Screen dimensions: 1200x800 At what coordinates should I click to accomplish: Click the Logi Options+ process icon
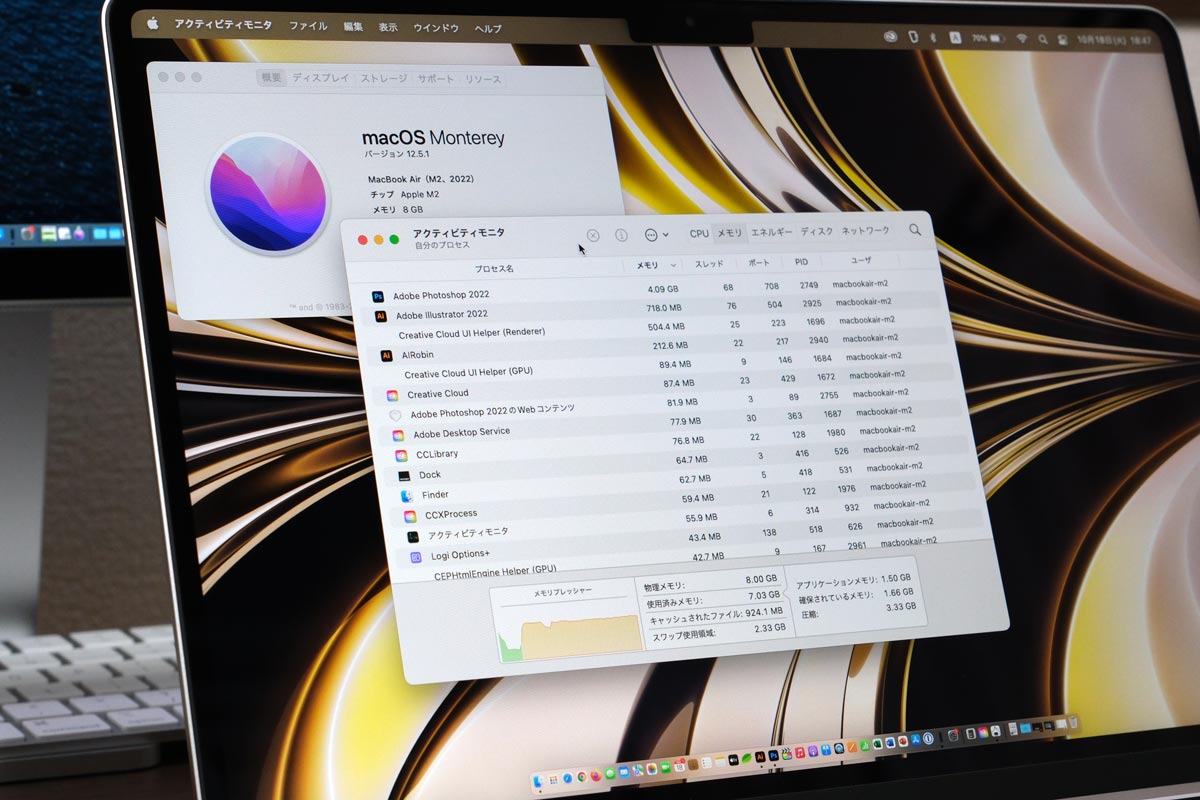[x=416, y=557]
